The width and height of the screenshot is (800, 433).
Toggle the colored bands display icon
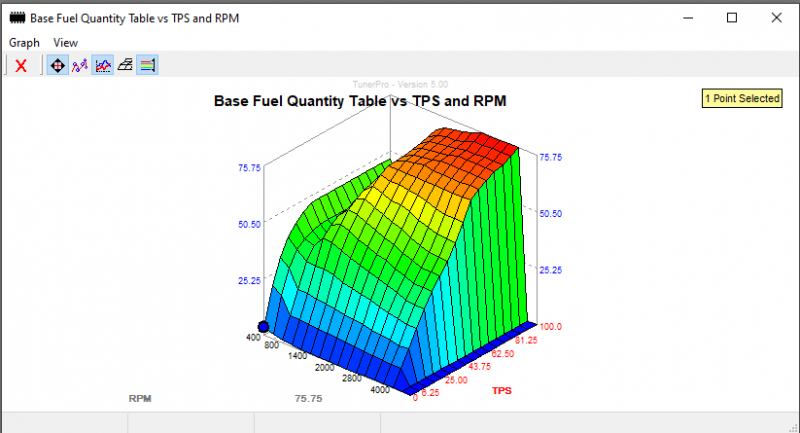click(x=147, y=66)
